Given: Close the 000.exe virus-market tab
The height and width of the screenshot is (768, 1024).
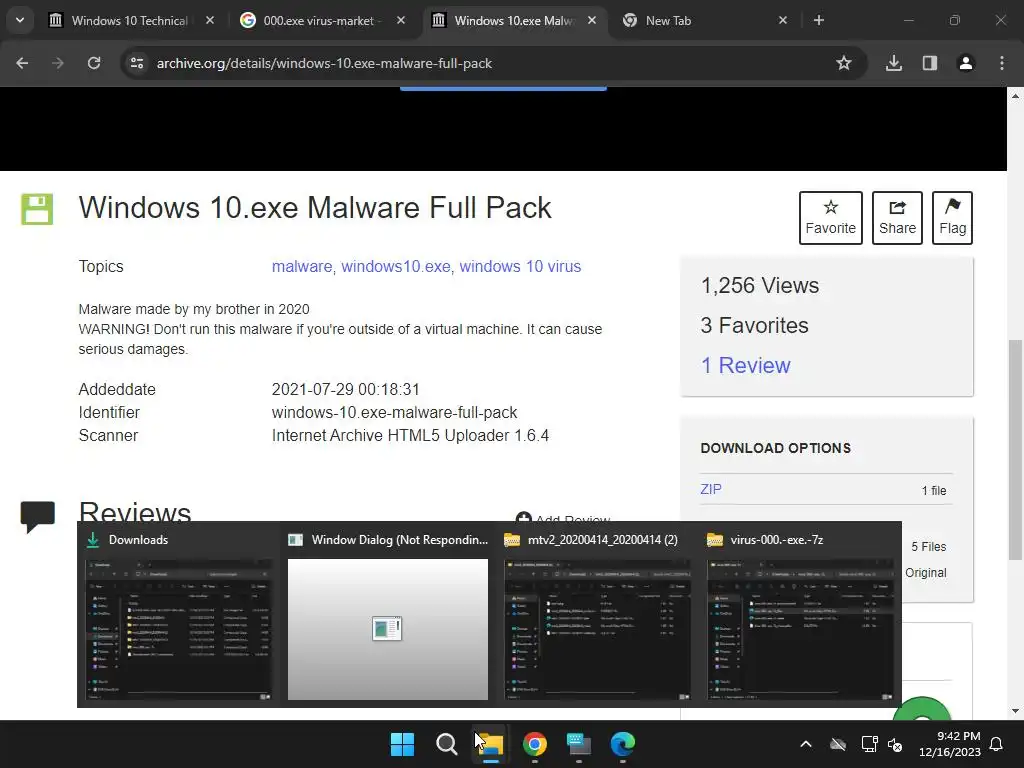Looking at the screenshot, I should pos(401,20).
